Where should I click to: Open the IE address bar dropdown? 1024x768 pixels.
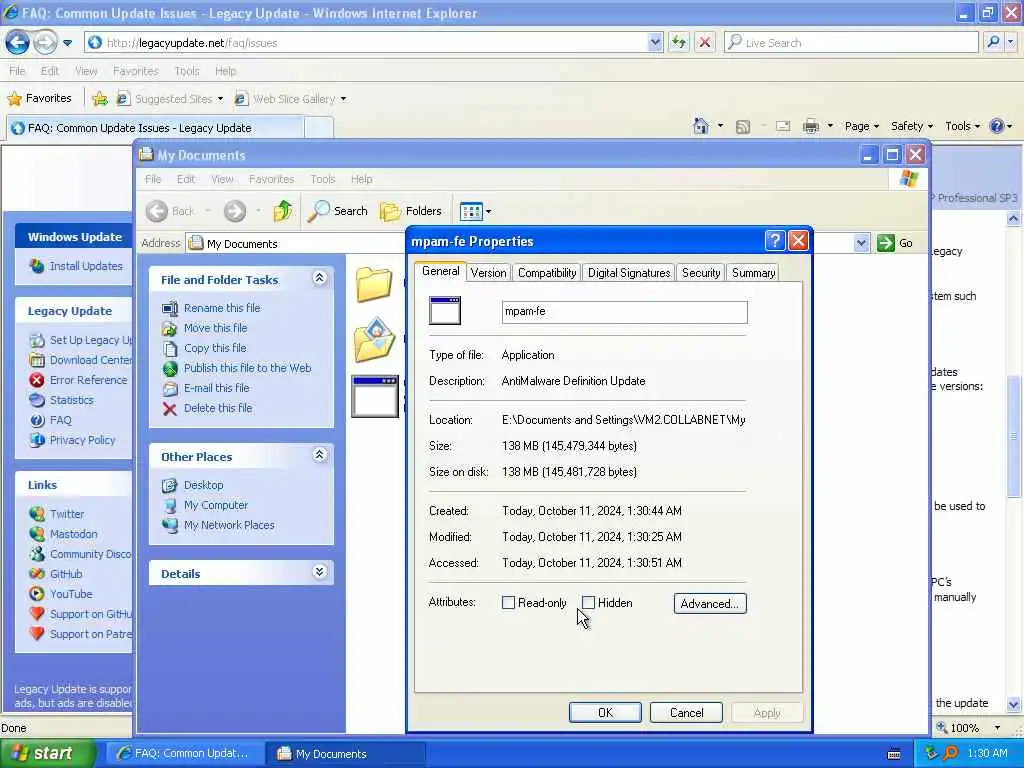click(655, 42)
